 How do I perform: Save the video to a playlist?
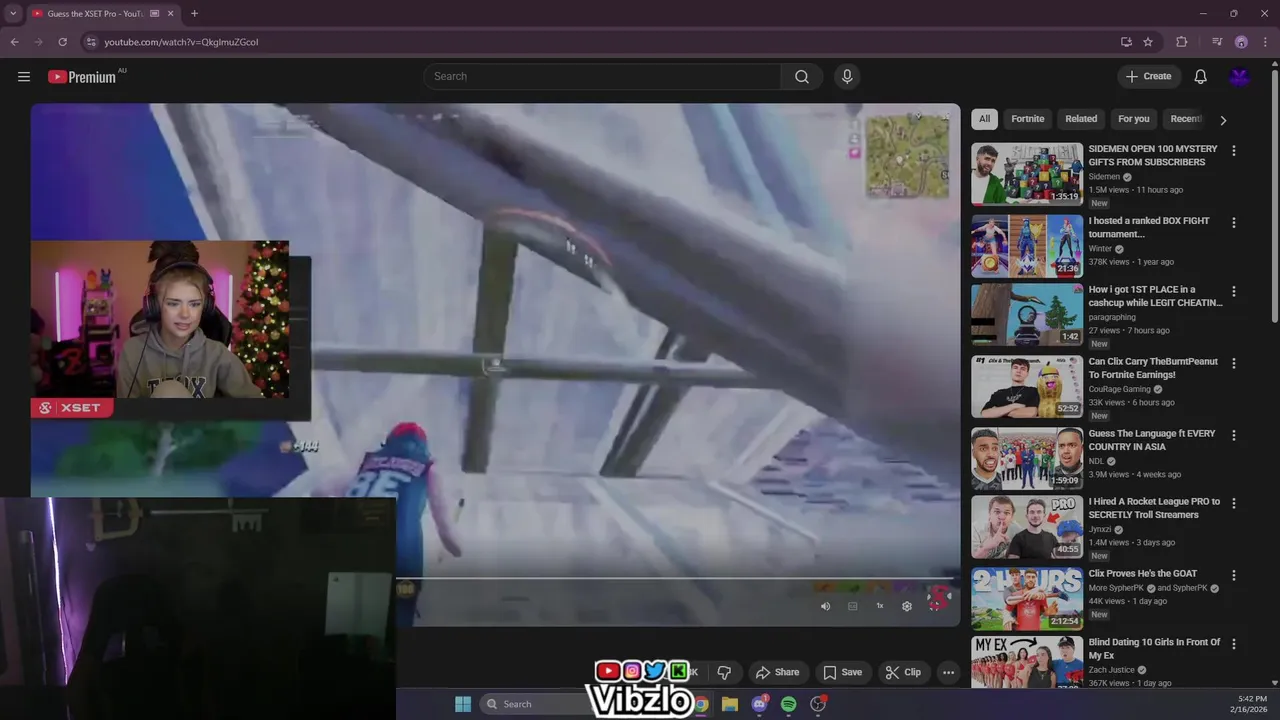[842, 672]
